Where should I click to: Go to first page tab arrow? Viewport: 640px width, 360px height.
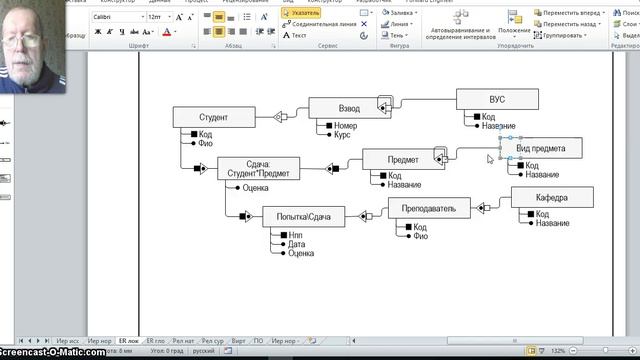pyautogui.click(x=21, y=341)
